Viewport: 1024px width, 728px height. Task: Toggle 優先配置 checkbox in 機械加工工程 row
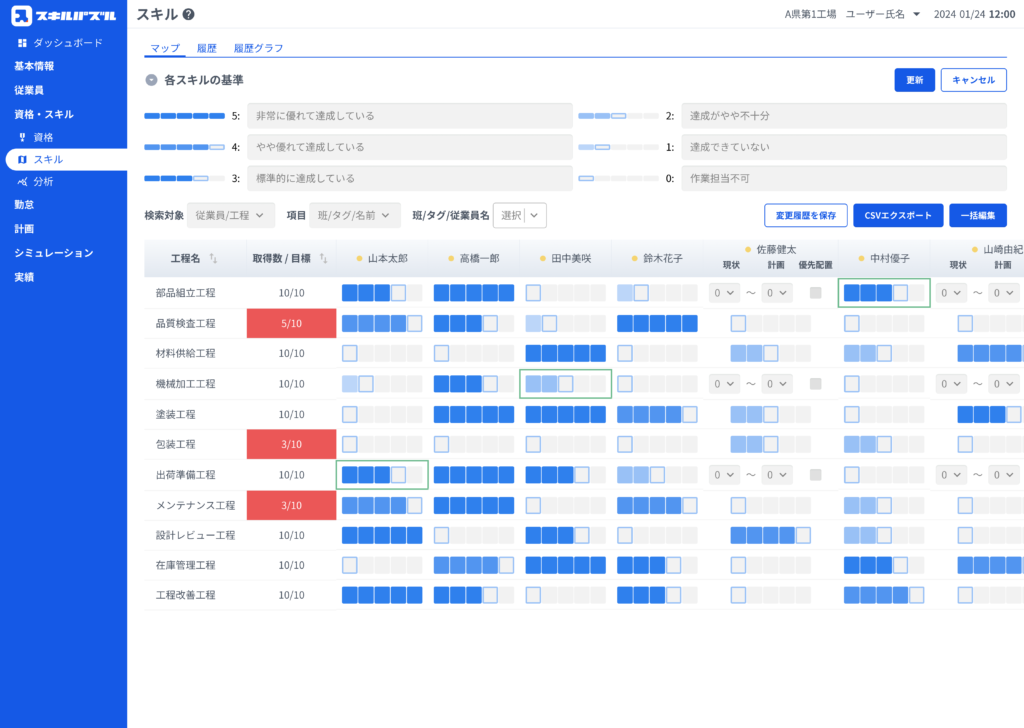(x=816, y=384)
